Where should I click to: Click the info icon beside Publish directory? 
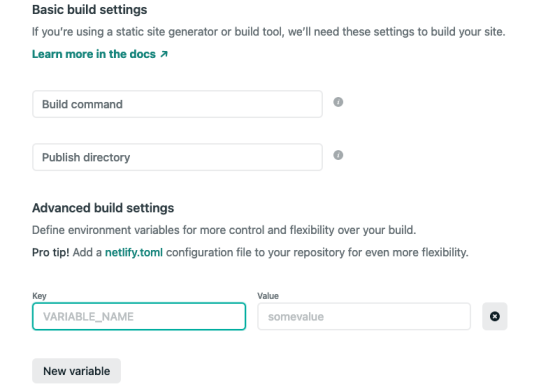(x=338, y=155)
